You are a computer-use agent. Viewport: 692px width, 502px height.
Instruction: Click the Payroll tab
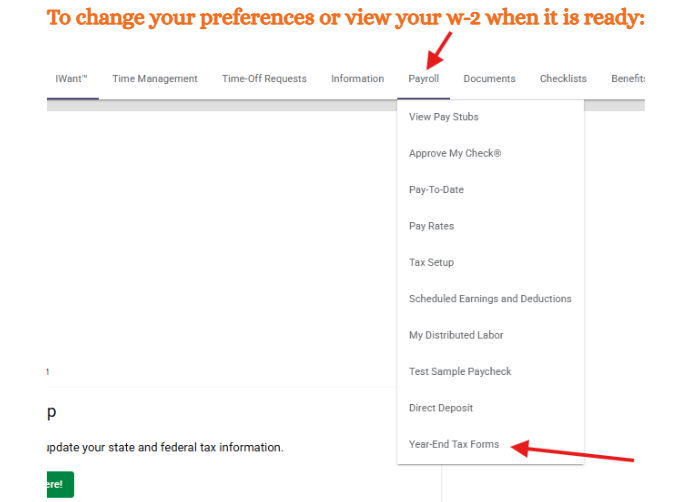(x=423, y=79)
